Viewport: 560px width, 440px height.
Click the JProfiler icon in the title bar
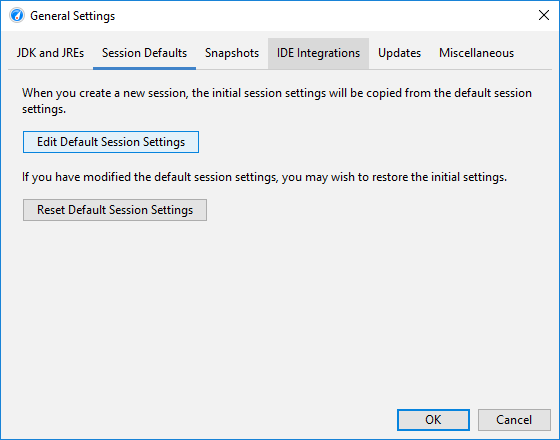pos(17,16)
